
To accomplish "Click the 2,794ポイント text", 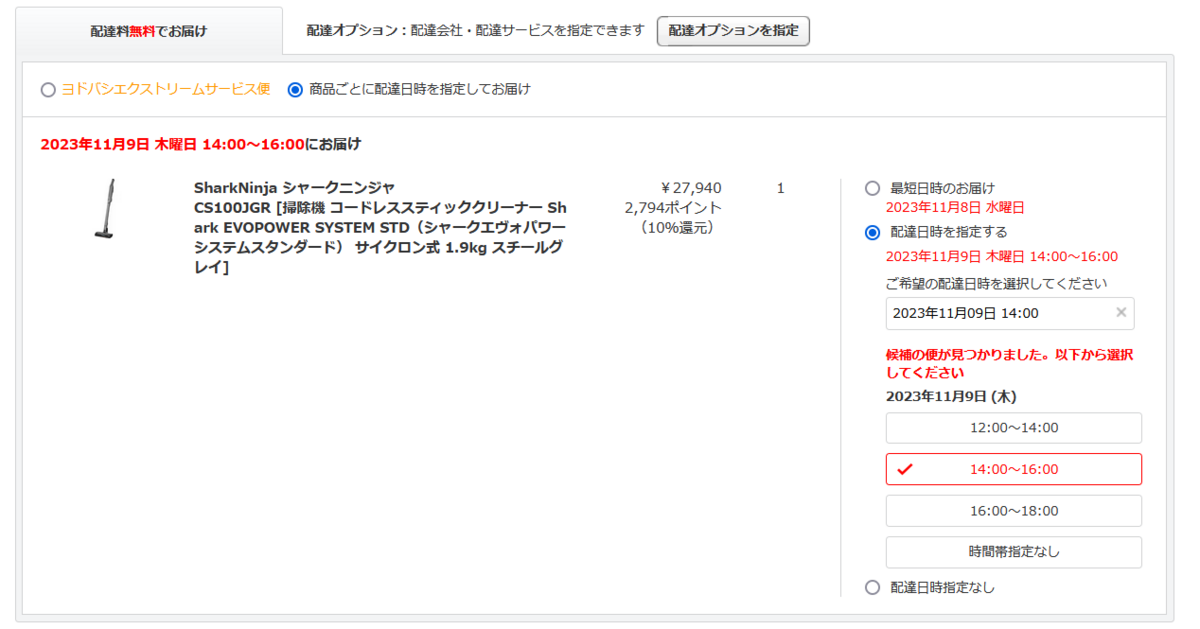I will coord(673,208).
